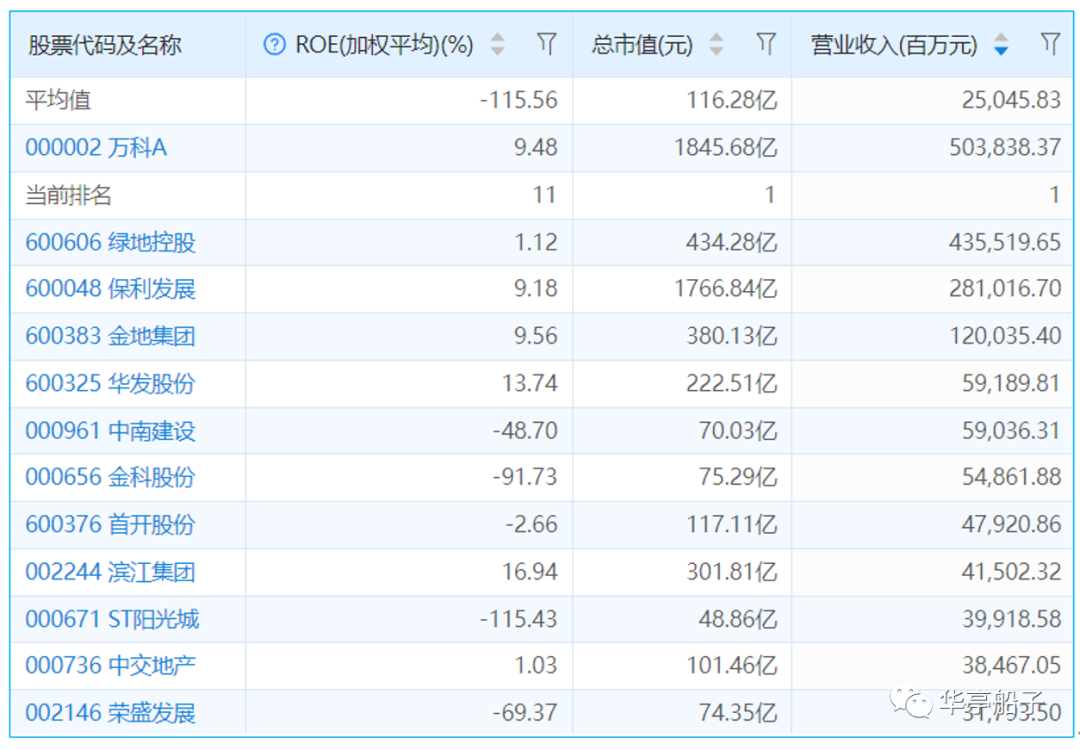
Task: Click 中南建设 revenue 59,036.31
Action: pyautogui.click(x=1011, y=430)
